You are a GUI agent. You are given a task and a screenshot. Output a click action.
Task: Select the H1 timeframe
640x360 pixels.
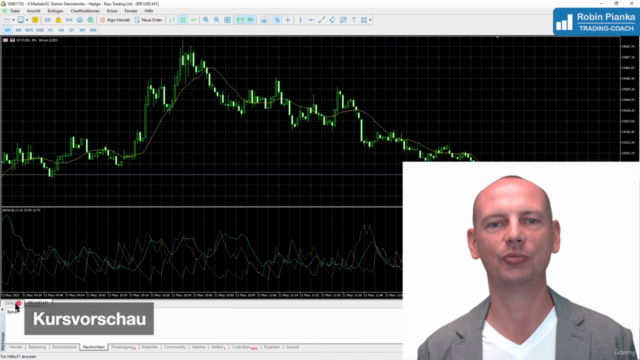click(x=51, y=30)
